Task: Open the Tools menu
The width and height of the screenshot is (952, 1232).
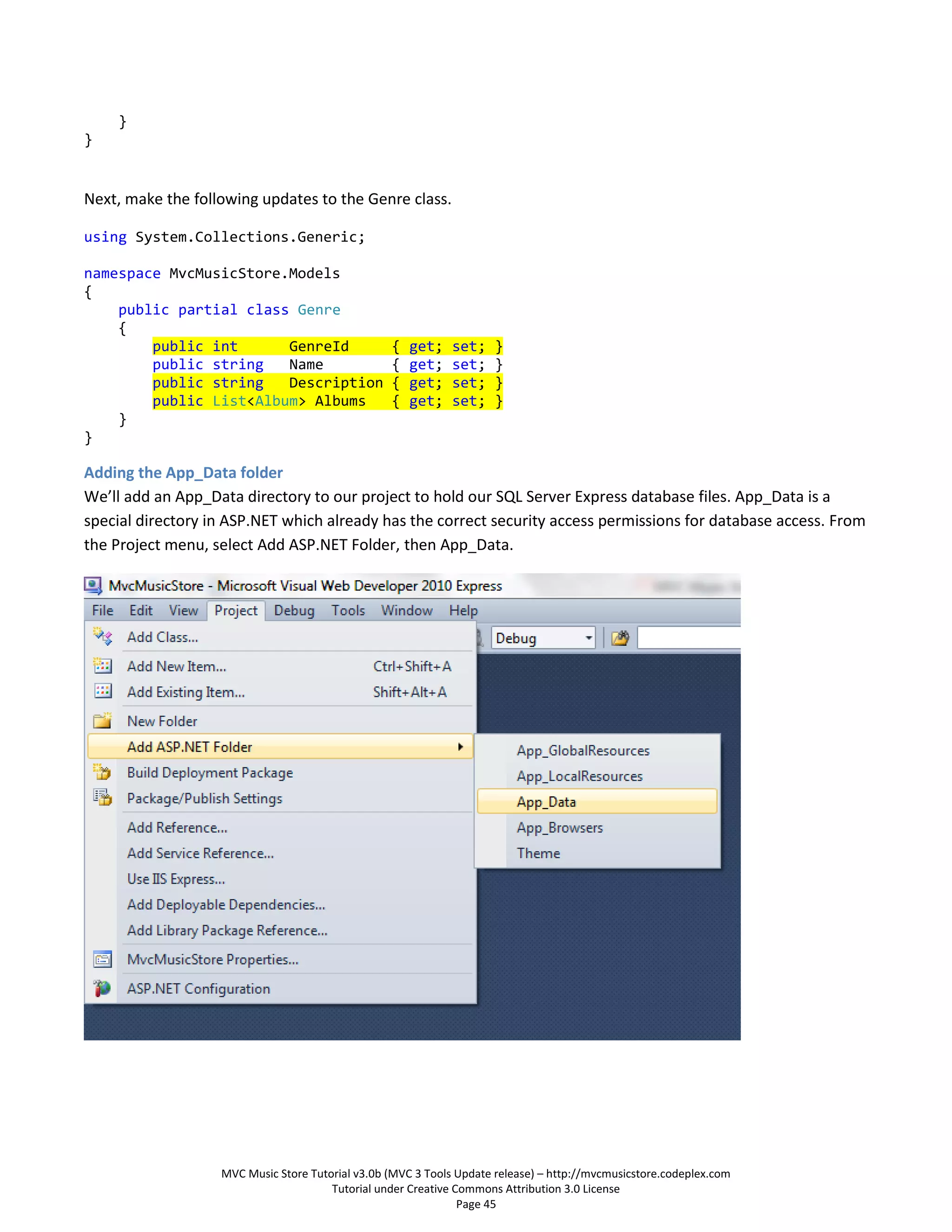Action: [x=348, y=610]
